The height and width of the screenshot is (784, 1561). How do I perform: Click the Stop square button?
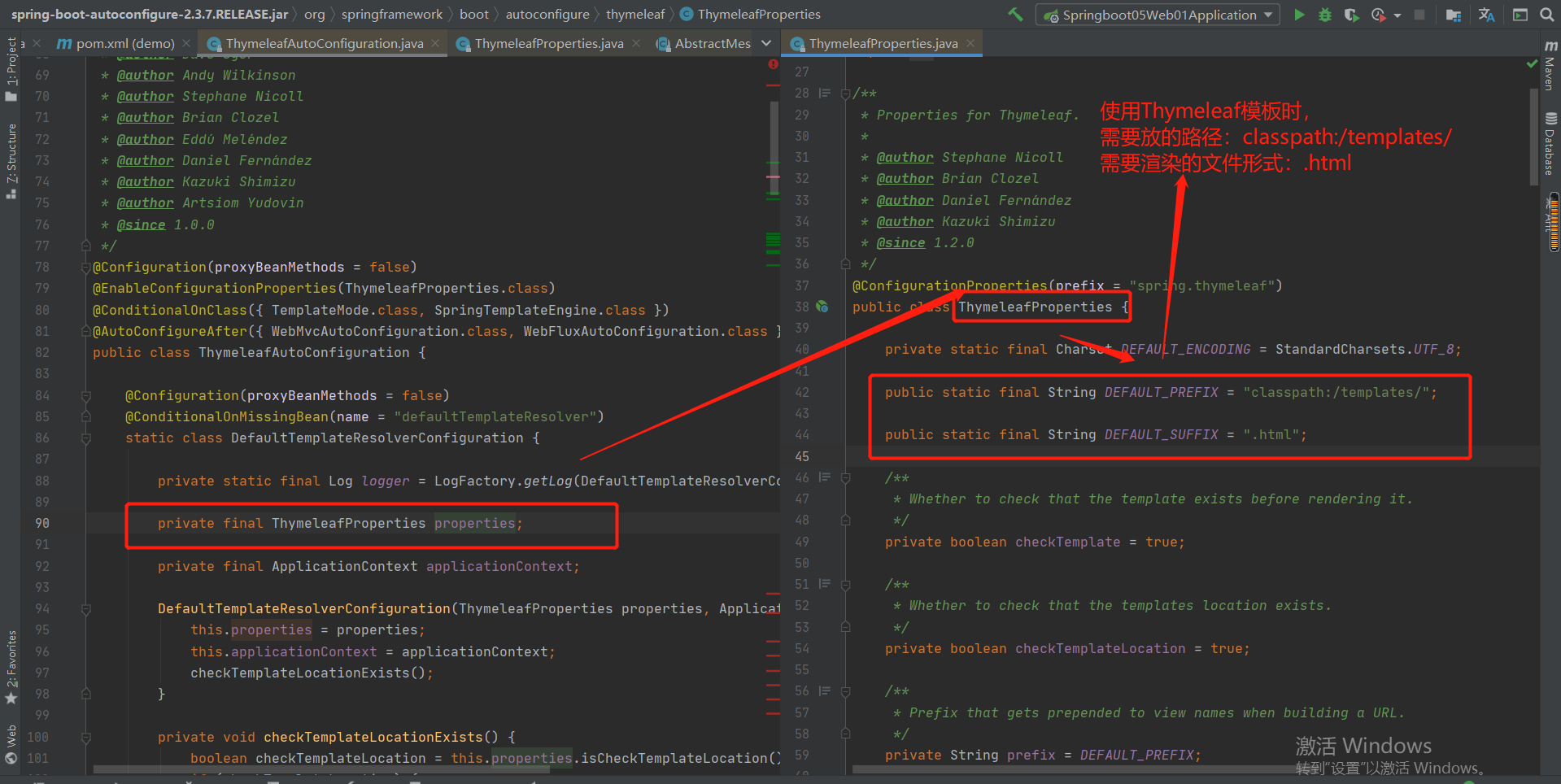tap(1419, 15)
